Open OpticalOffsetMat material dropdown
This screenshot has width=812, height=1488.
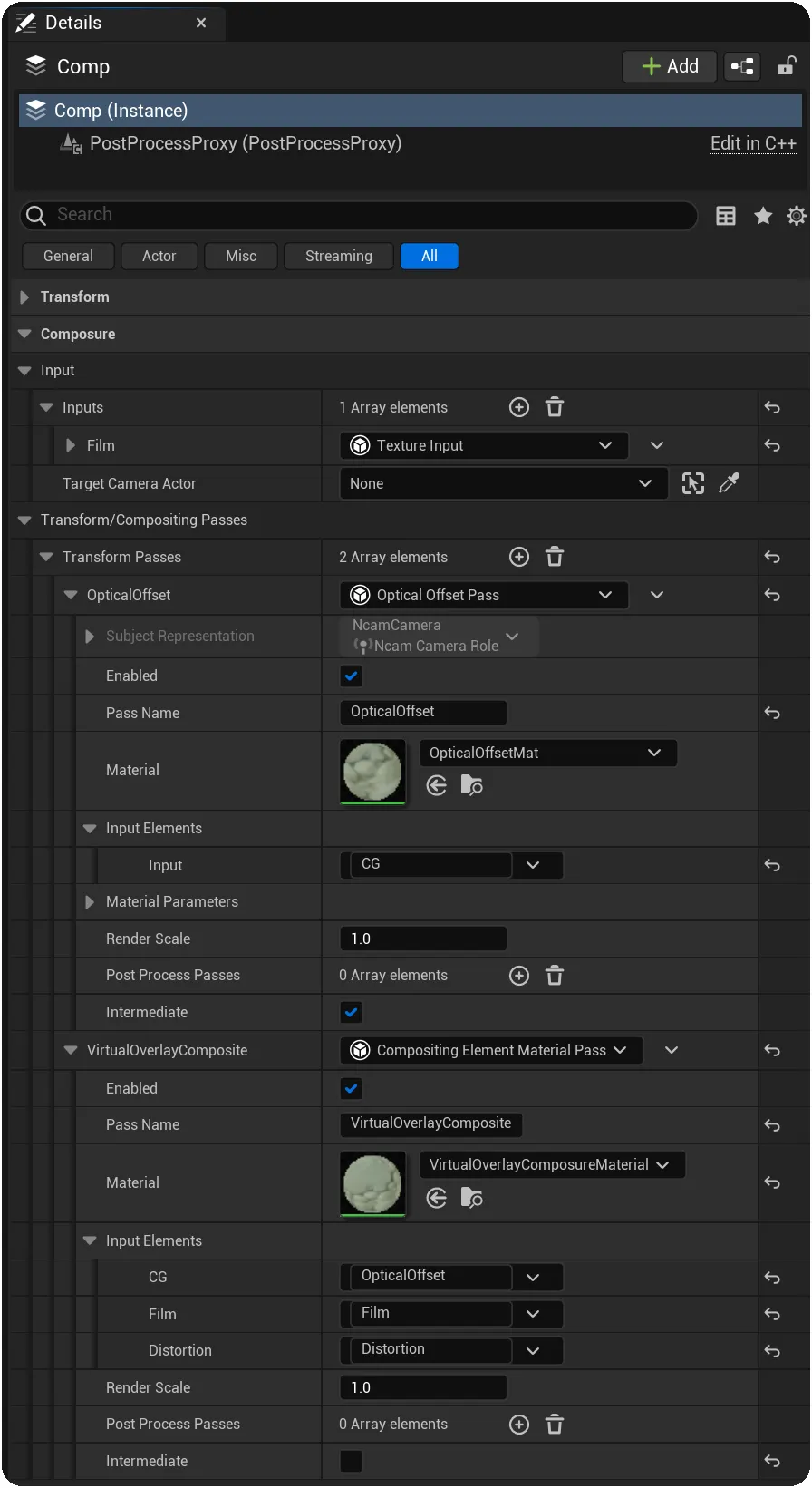tap(548, 753)
